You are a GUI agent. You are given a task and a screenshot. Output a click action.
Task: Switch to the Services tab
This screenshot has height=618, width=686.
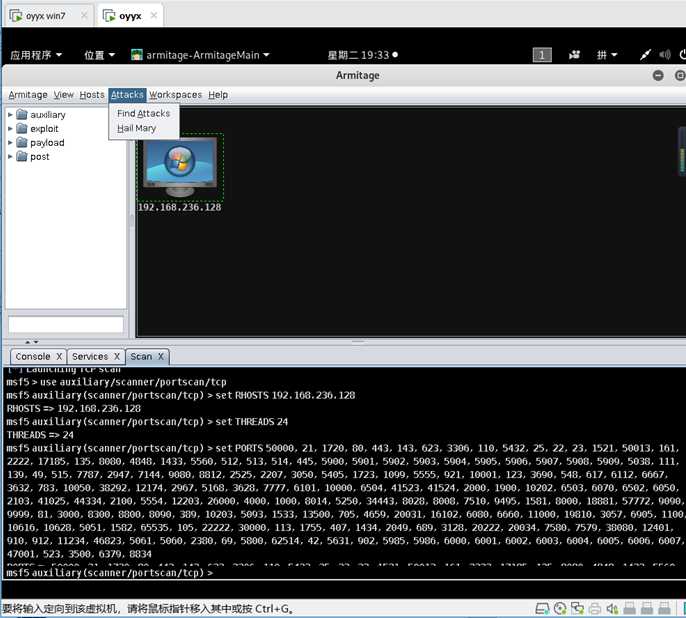90,356
